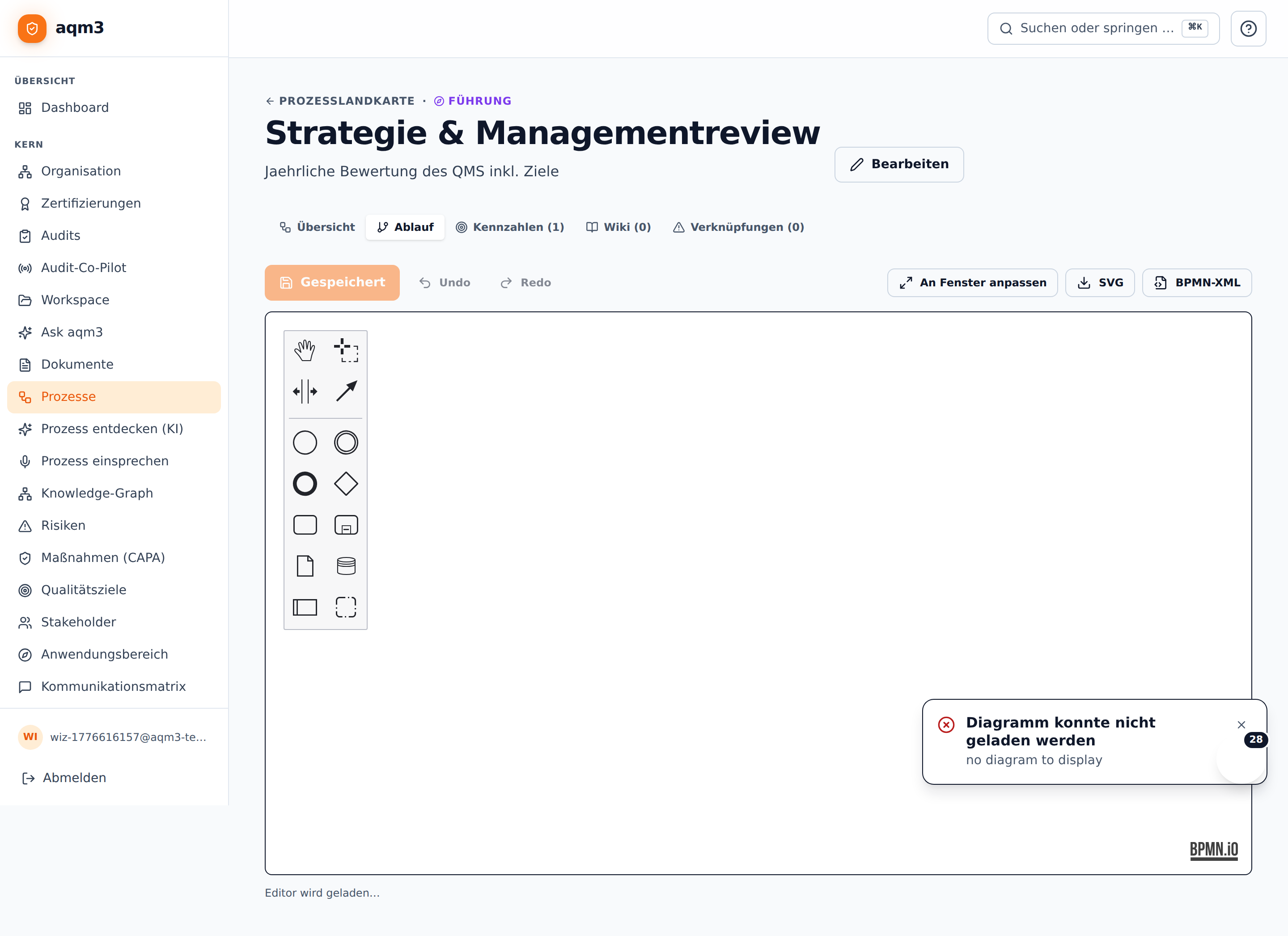Open Audit-Co-Pilot
The image size is (1288, 936).
pyautogui.click(x=114, y=268)
